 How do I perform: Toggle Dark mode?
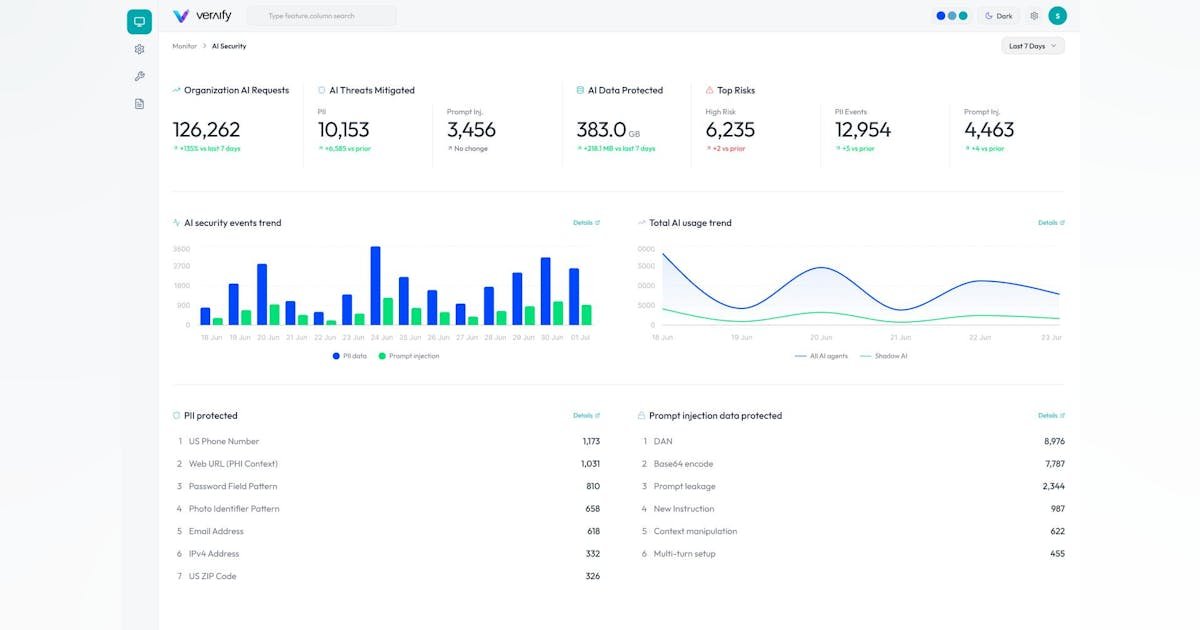999,16
